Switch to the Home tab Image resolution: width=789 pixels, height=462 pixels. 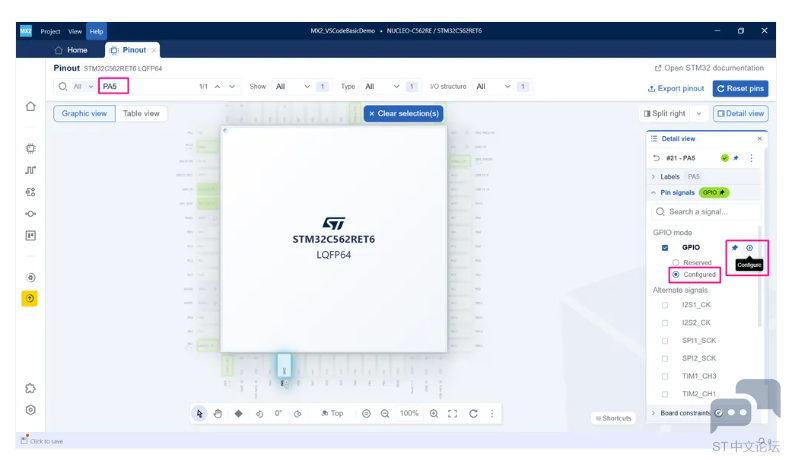point(71,50)
